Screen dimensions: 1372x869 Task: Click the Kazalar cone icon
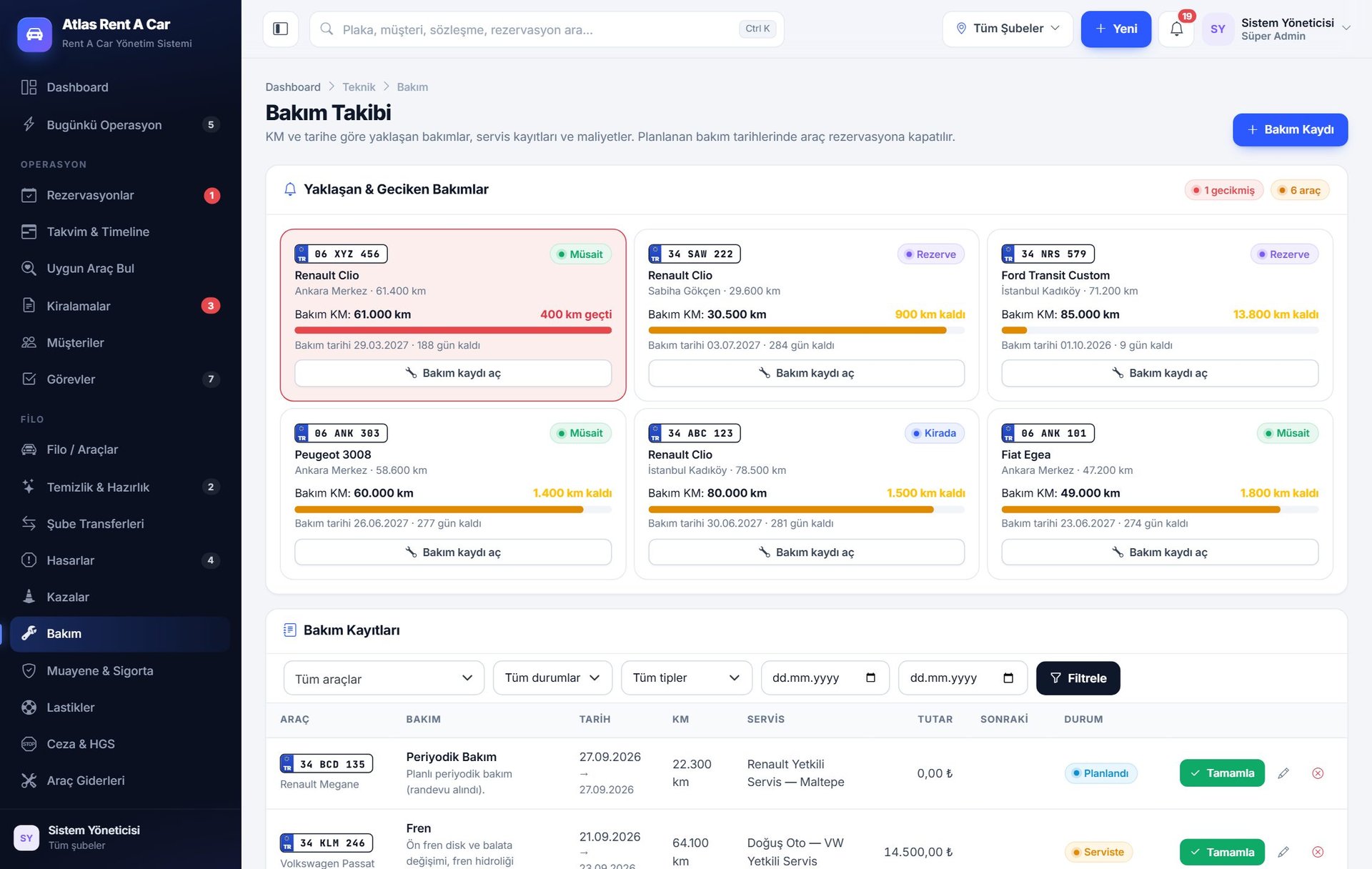click(x=29, y=597)
